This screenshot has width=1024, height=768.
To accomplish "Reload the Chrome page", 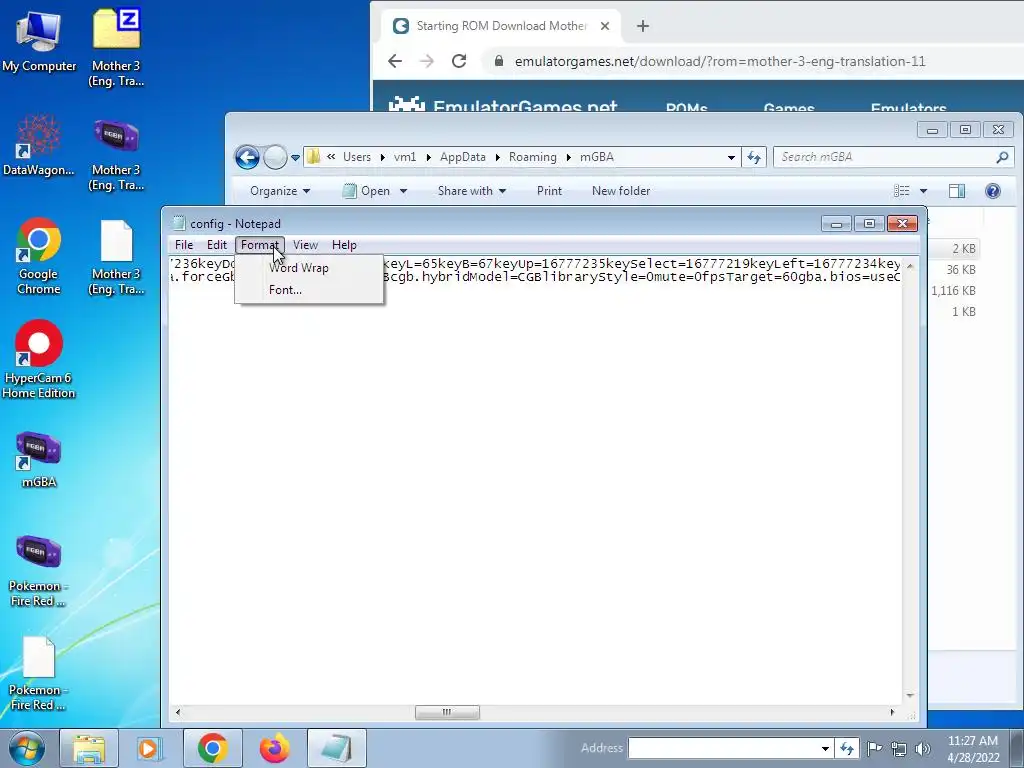I will pos(459,61).
